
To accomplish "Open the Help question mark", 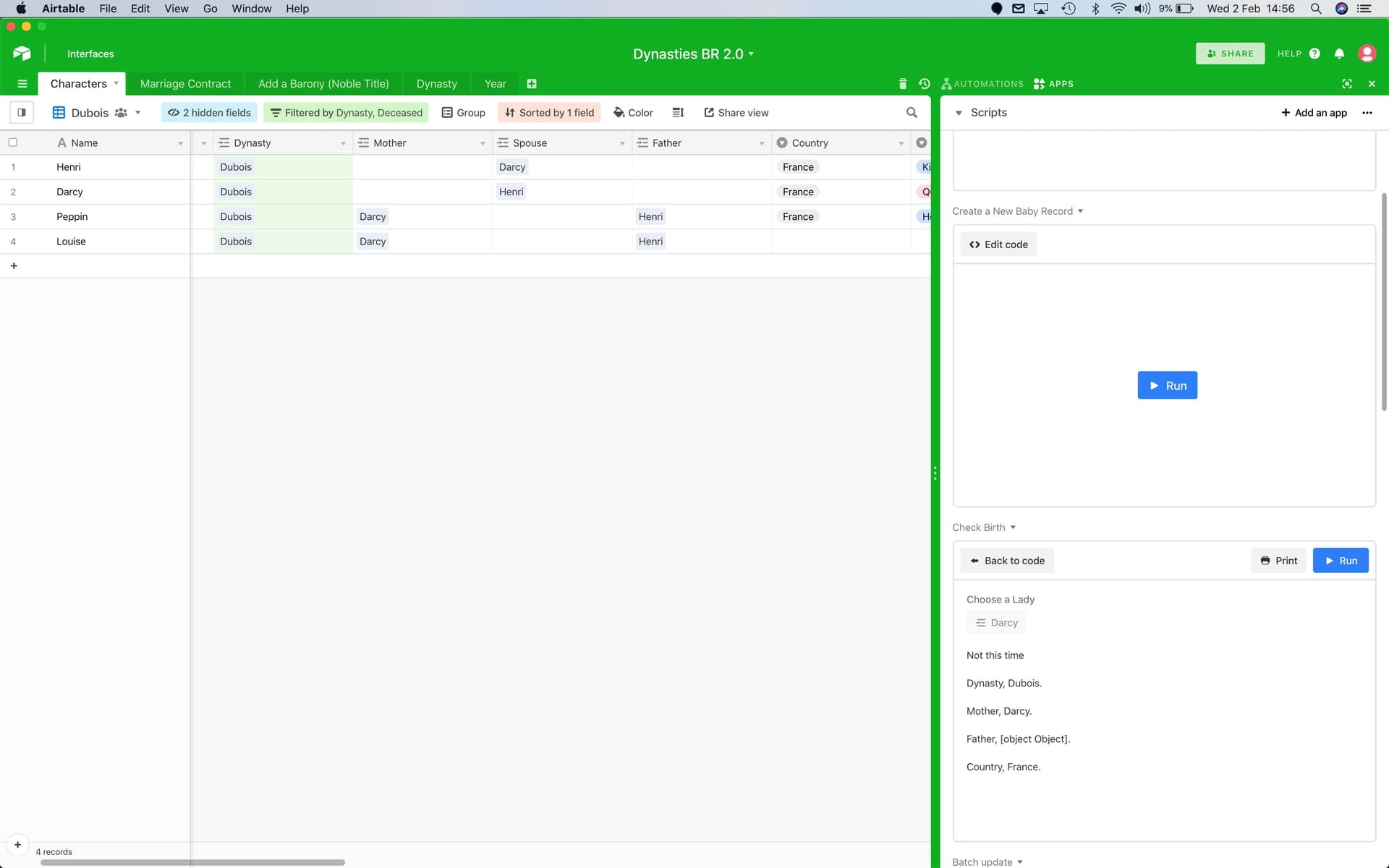I will (x=1314, y=54).
